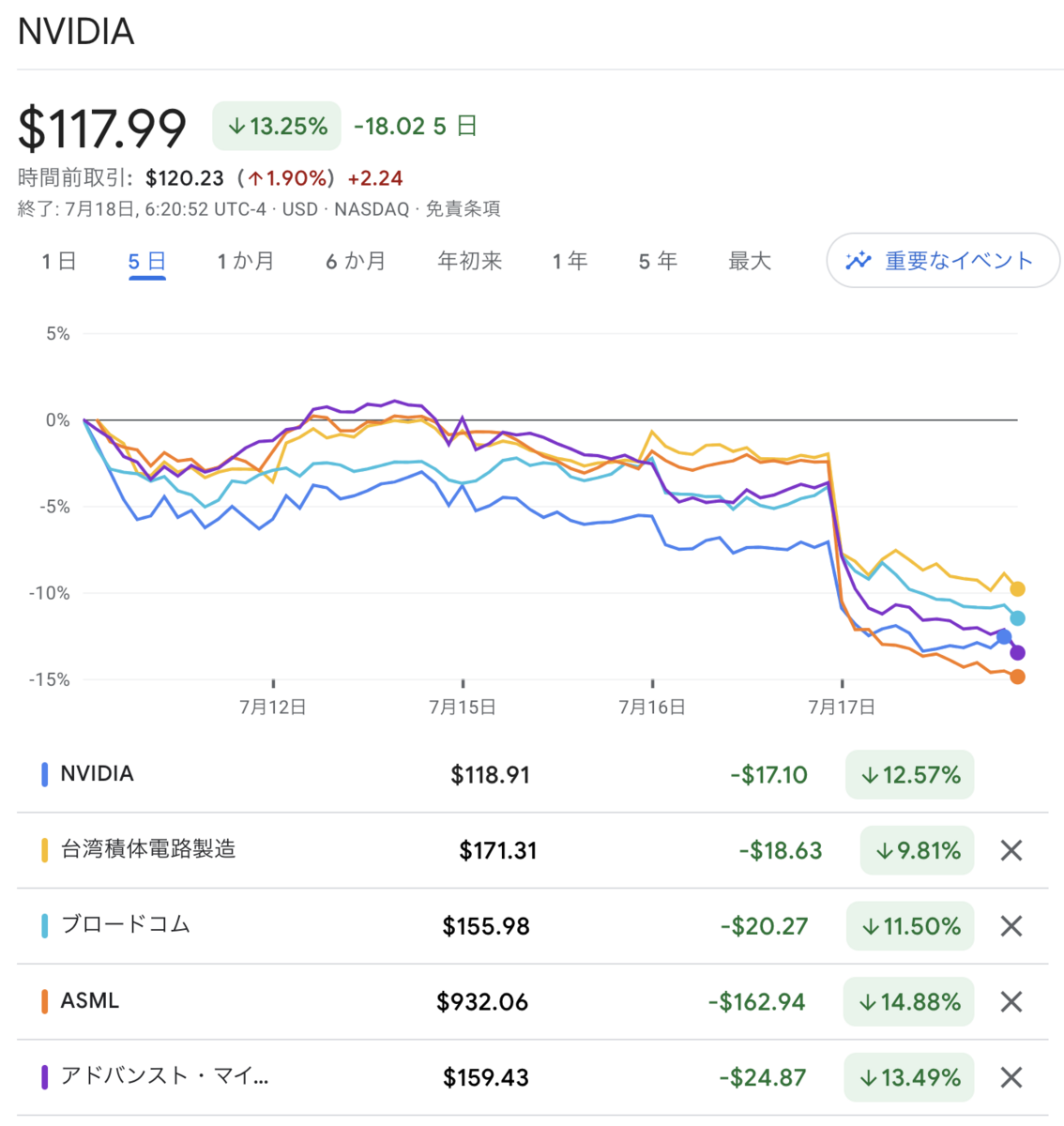Show 年初来 year-to-date chart

[469, 261]
